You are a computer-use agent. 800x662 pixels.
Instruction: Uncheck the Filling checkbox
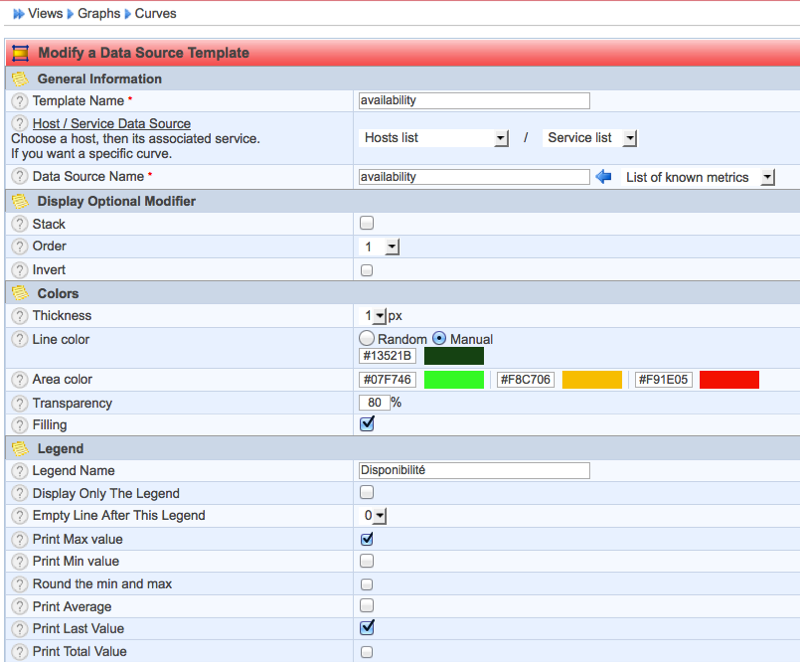click(x=367, y=425)
